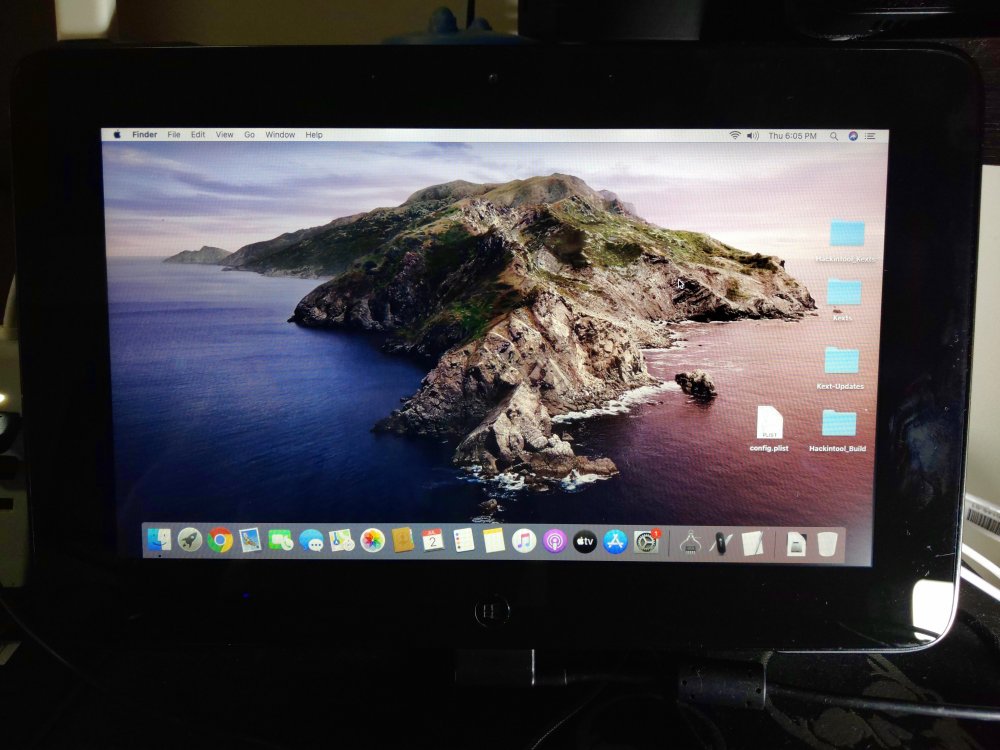Open Podcasts from the Dock
This screenshot has width=1000, height=750.
tap(555, 541)
